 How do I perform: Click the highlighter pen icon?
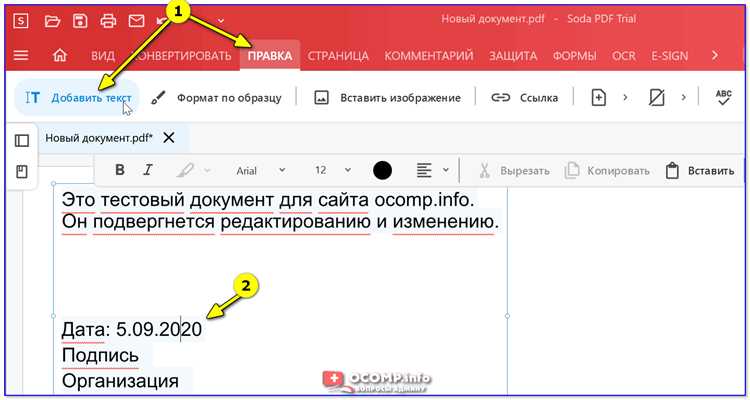[x=185, y=170]
